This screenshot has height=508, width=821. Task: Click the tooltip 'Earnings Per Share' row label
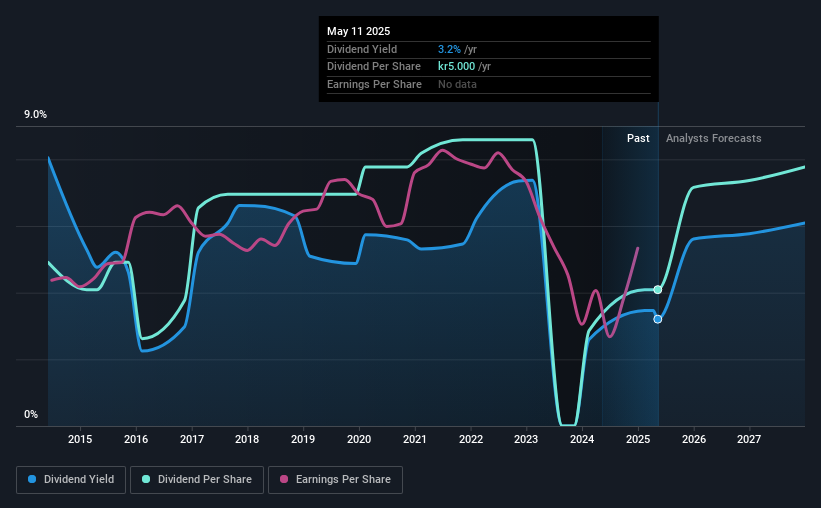coord(374,84)
